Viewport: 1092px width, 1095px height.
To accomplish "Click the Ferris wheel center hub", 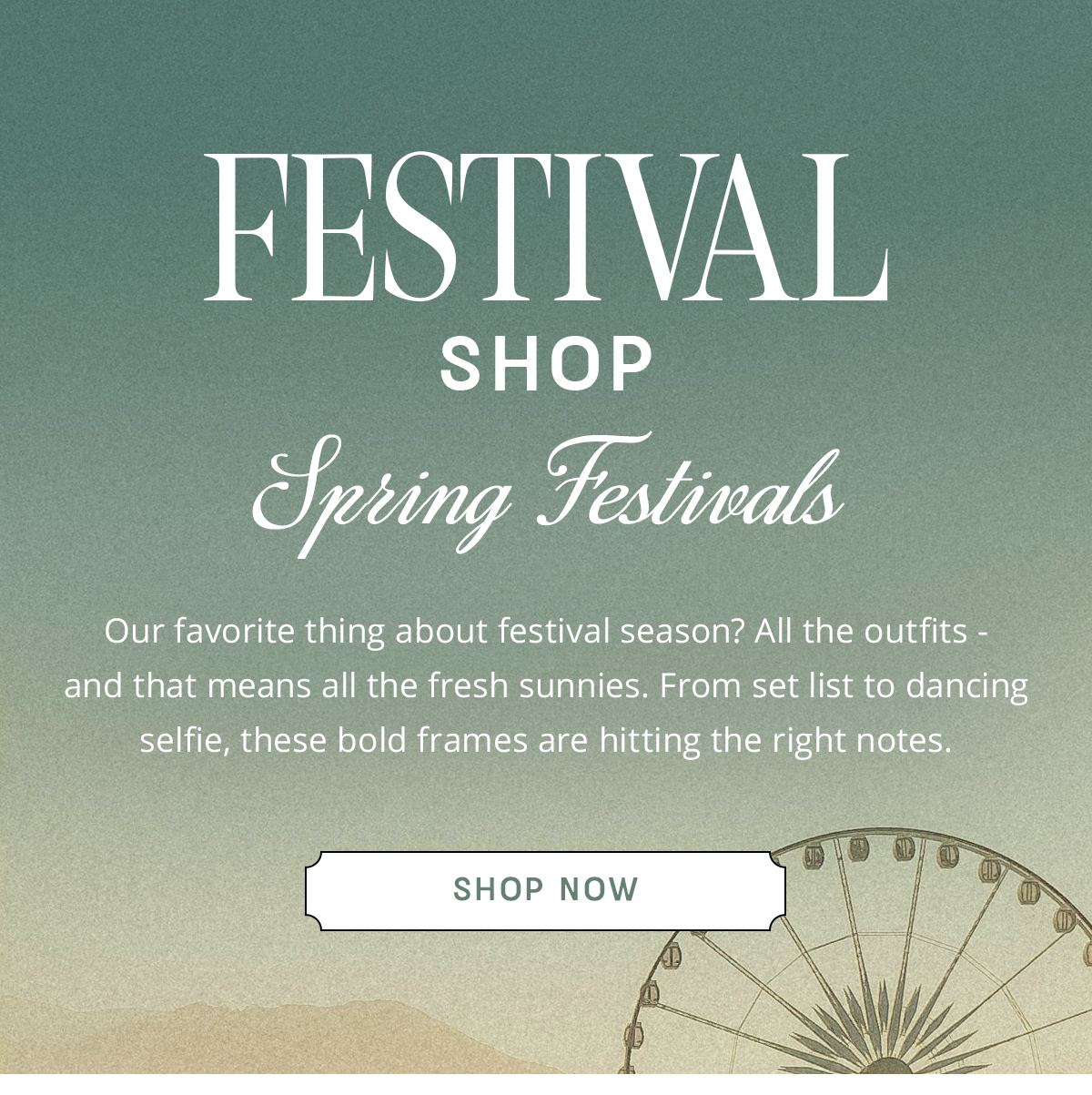I will (x=887, y=1065).
